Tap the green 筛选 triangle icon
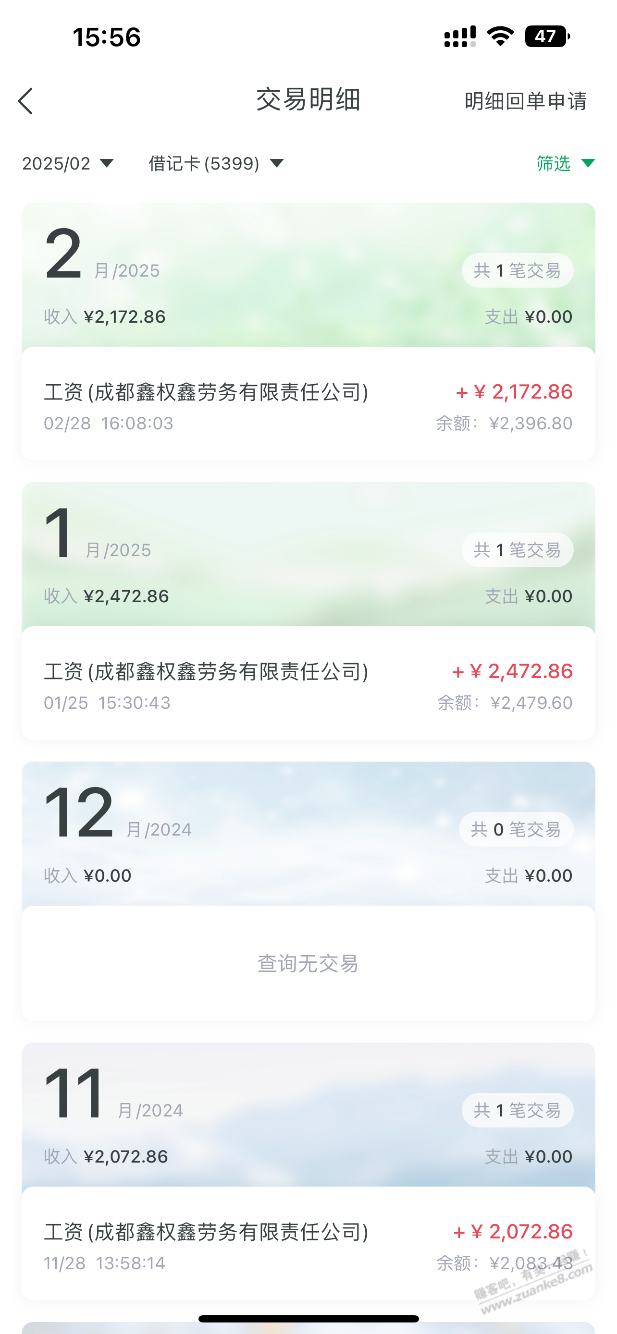This screenshot has height=1334, width=617. [x=588, y=163]
